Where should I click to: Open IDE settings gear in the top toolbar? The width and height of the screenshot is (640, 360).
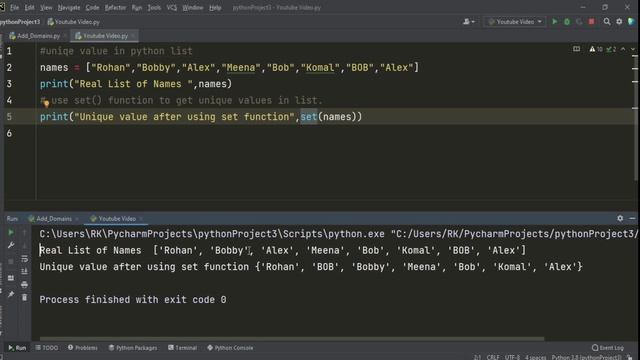[619, 22]
